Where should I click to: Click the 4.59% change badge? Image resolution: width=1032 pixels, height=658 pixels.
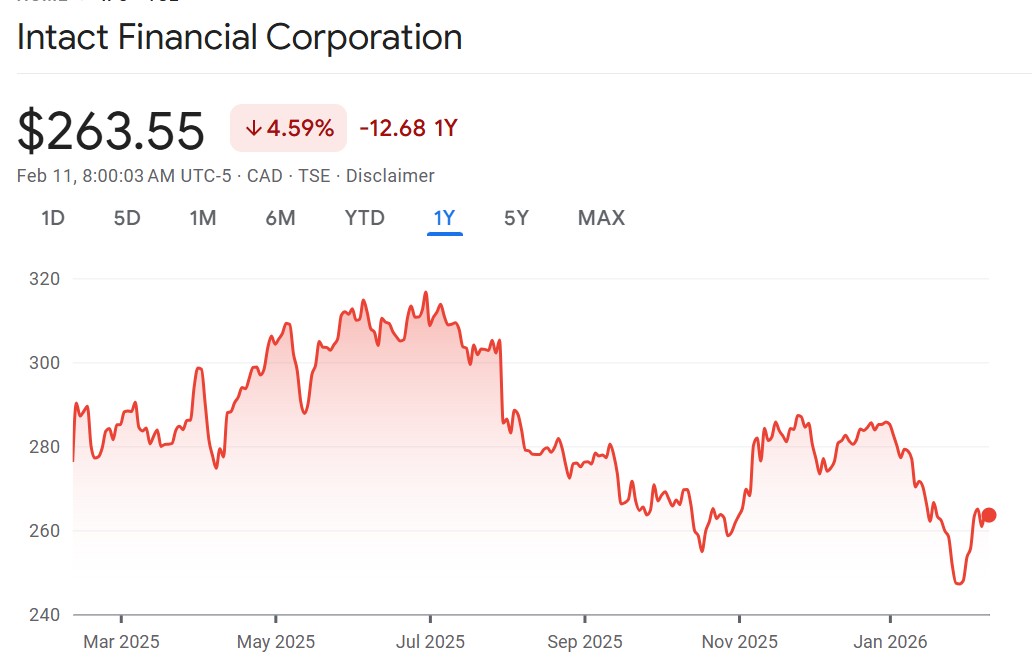(x=288, y=128)
